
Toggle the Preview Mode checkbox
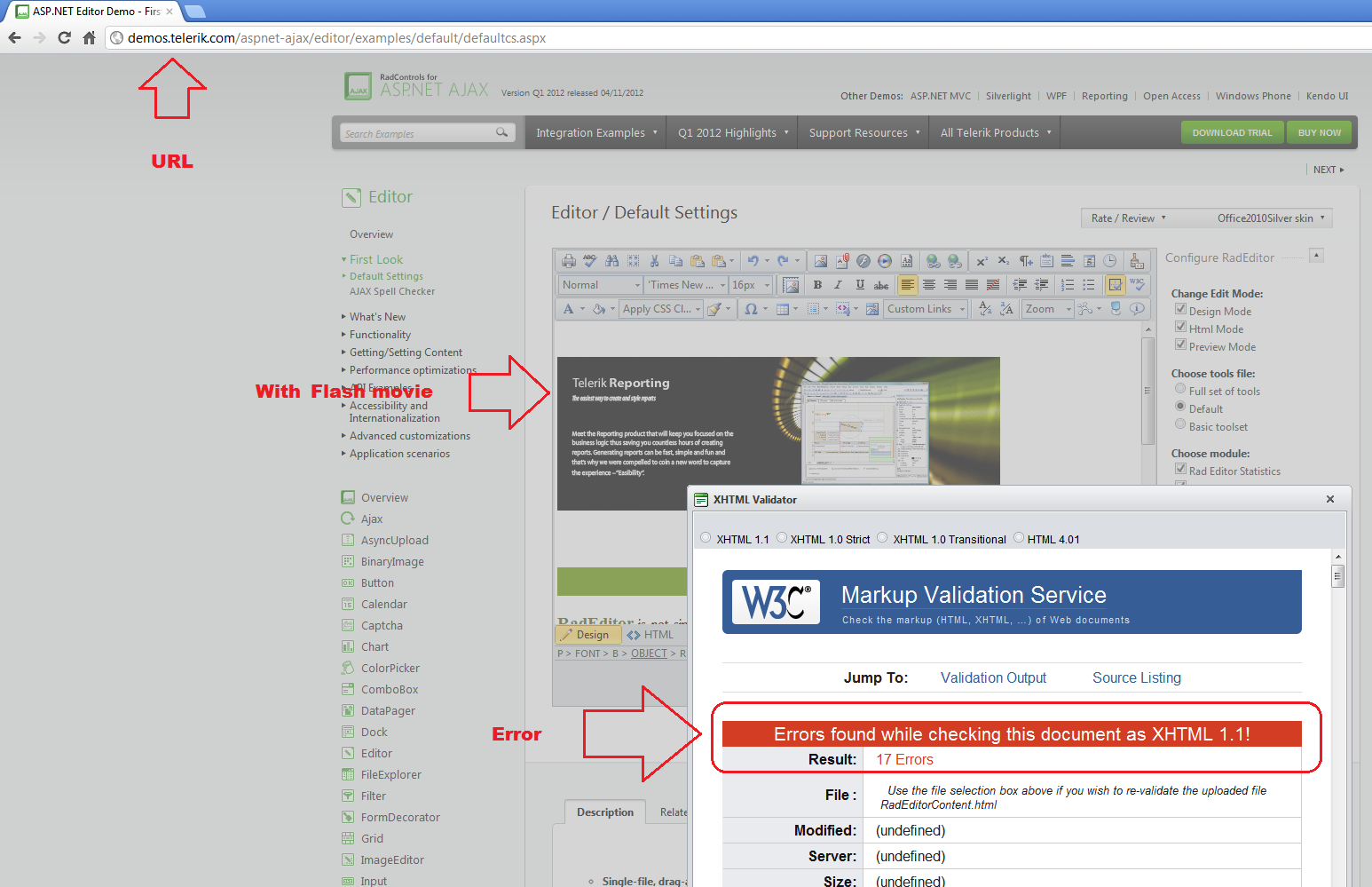click(1180, 345)
